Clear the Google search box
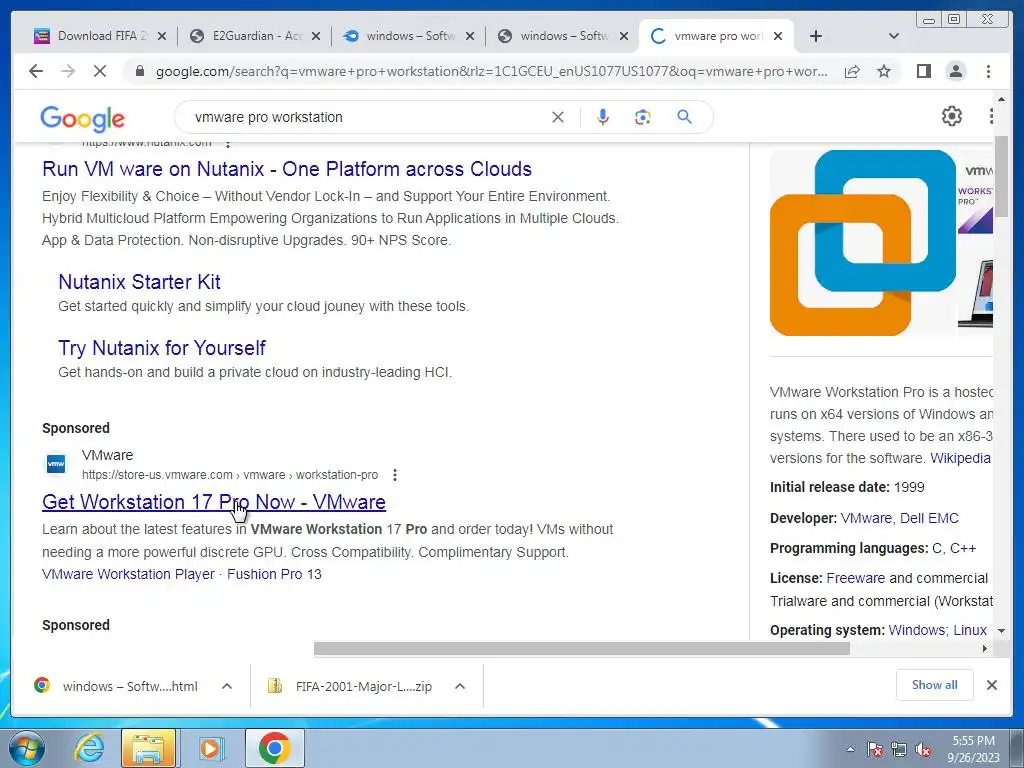1024x768 pixels. (558, 117)
